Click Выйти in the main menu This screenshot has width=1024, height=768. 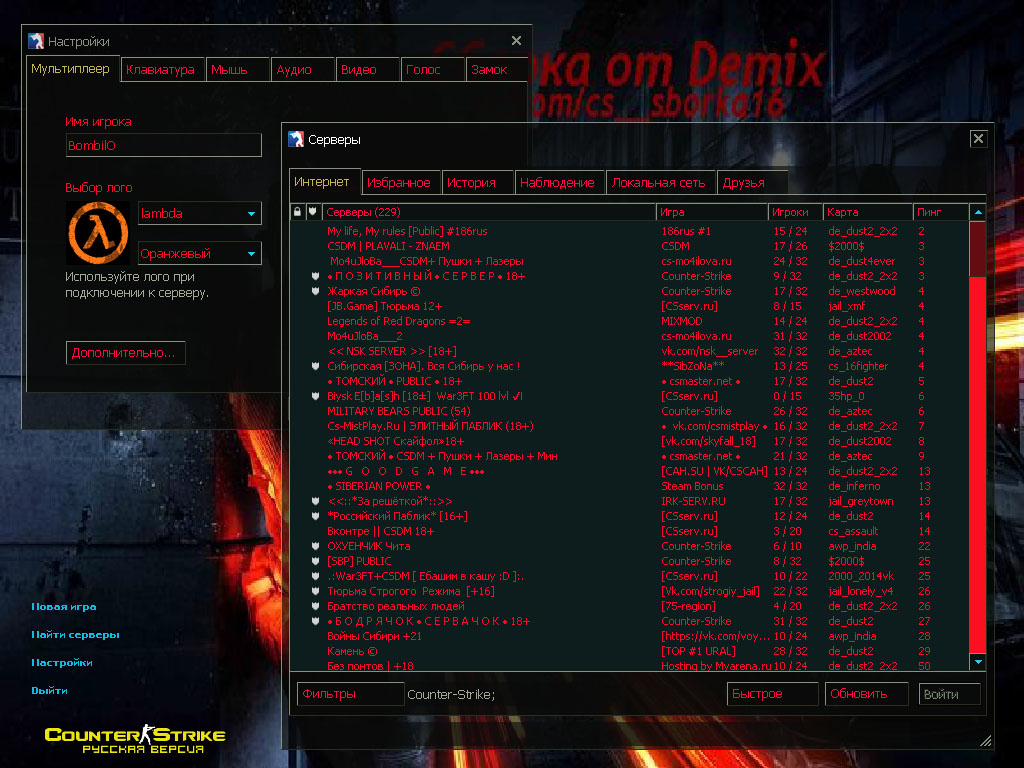point(50,691)
